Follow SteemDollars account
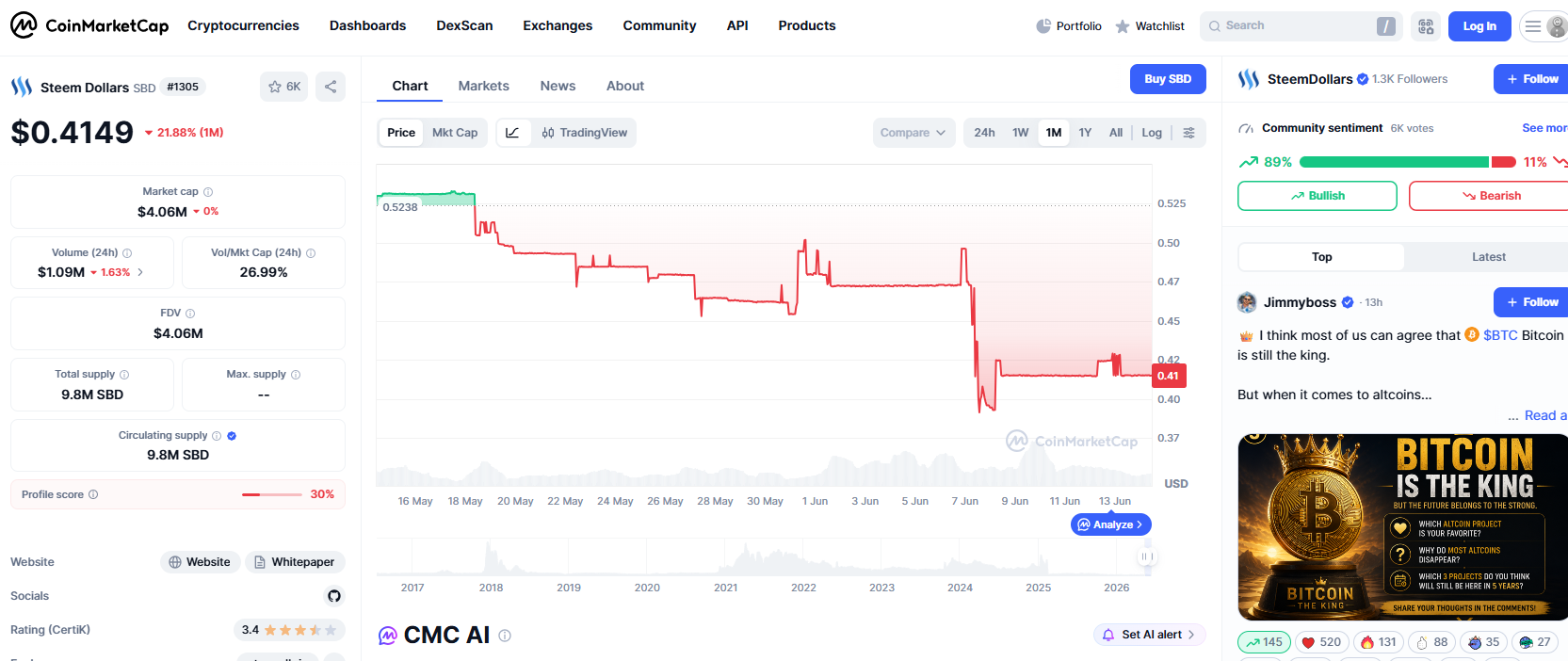 (x=1531, y=79)
